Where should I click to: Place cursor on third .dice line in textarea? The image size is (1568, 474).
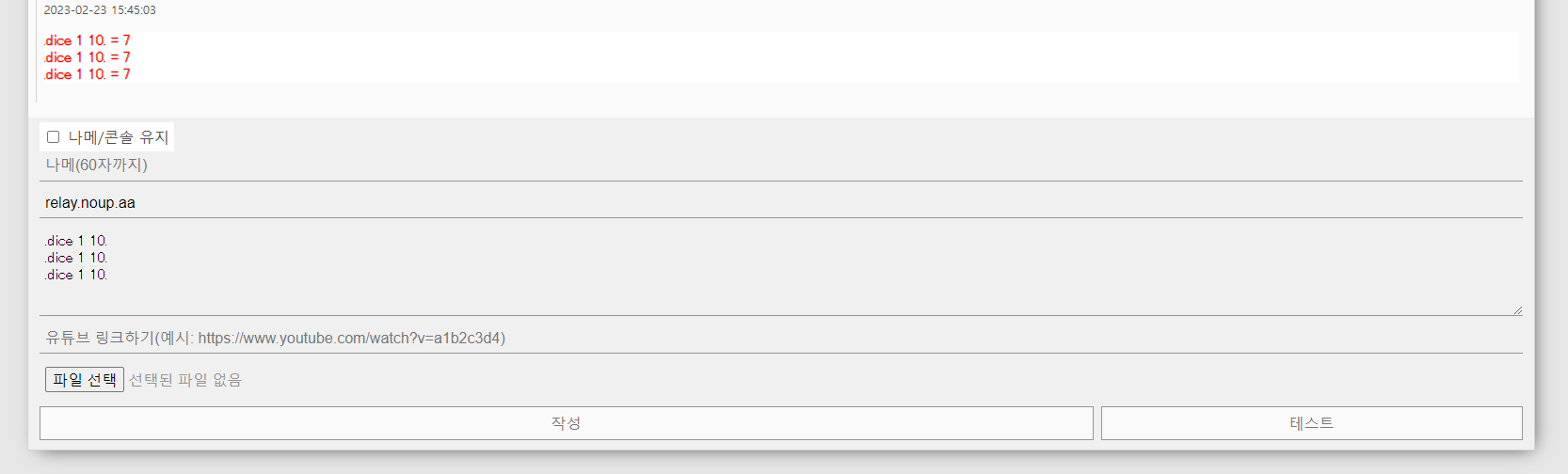pyautogui.click(x=77, y=275)
